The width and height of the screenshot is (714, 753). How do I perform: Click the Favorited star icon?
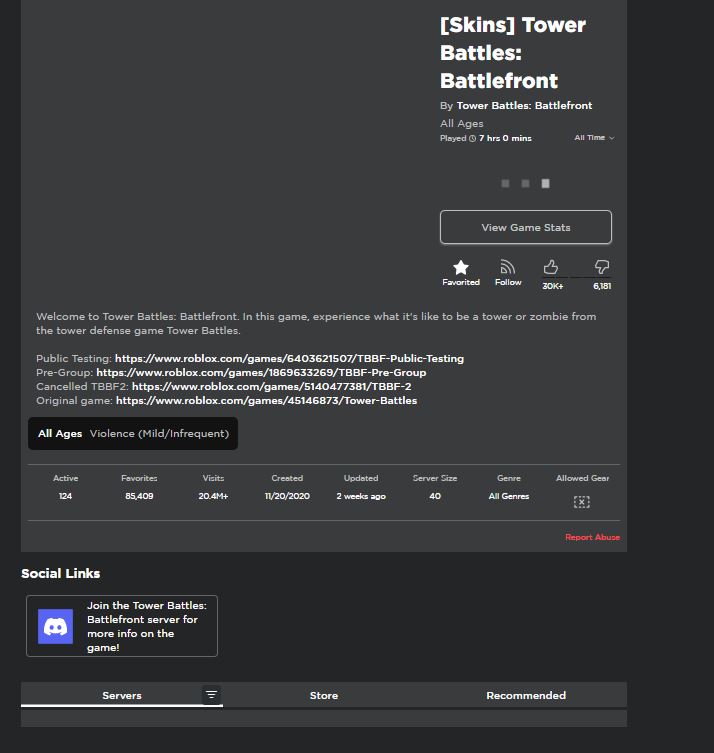pyautogui.click(x=460, y=267)
